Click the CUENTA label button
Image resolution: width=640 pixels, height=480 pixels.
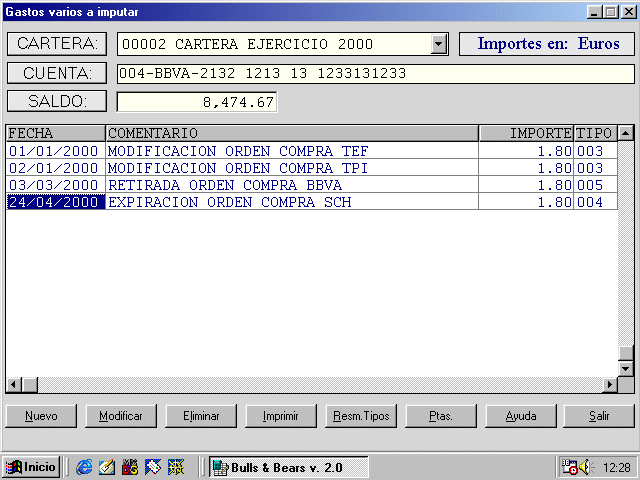click(x=57, y=73)
